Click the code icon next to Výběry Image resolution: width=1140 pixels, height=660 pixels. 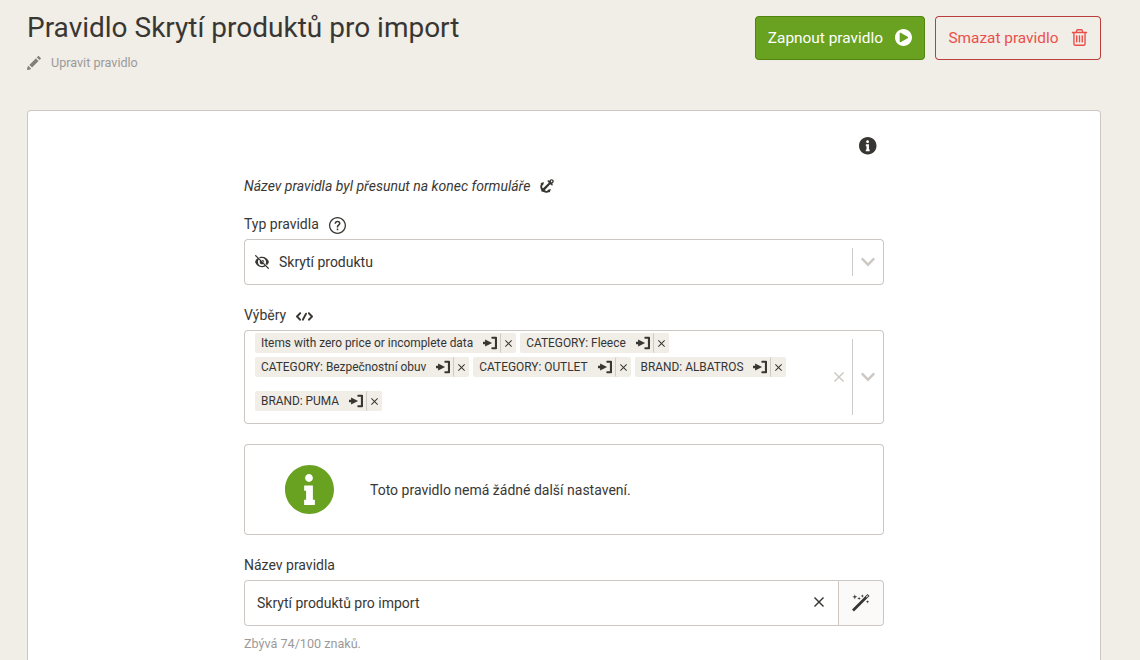305,316
